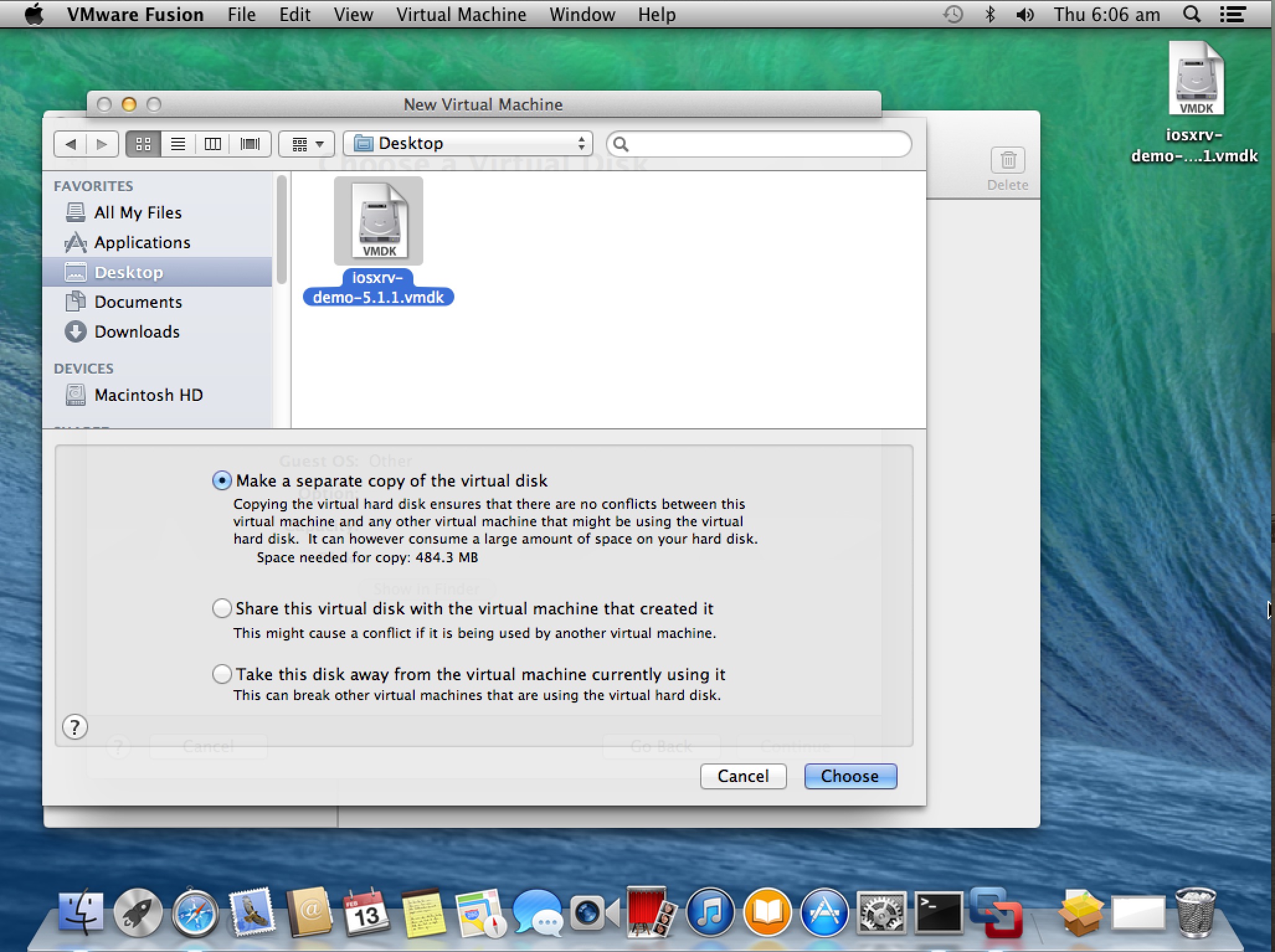Open Calendar from the Dock
This screenshot has height=952, width=1275.
tap(366, 912)
